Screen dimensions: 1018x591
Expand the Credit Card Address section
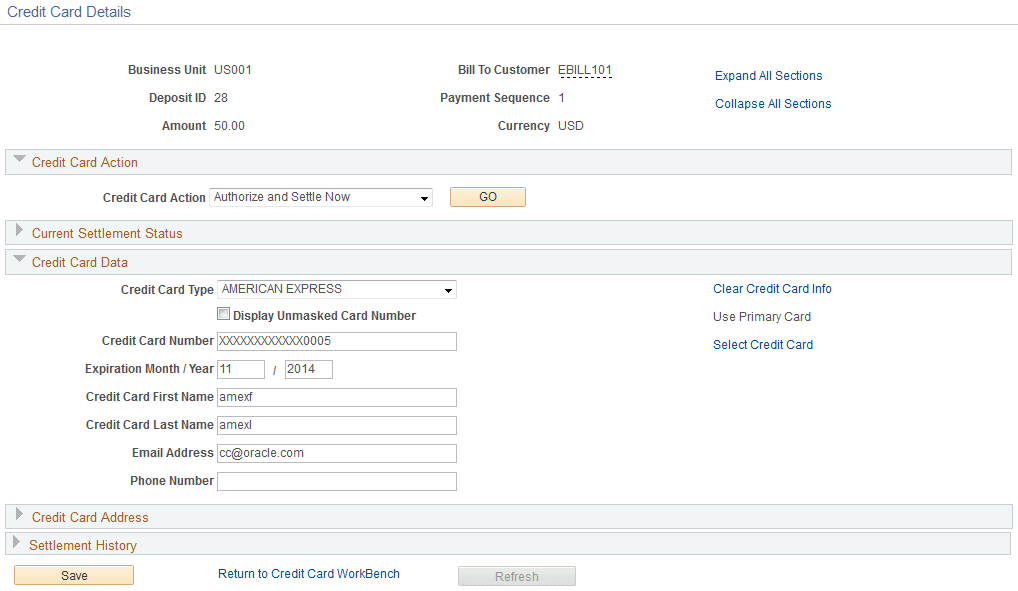pos(18,516)
